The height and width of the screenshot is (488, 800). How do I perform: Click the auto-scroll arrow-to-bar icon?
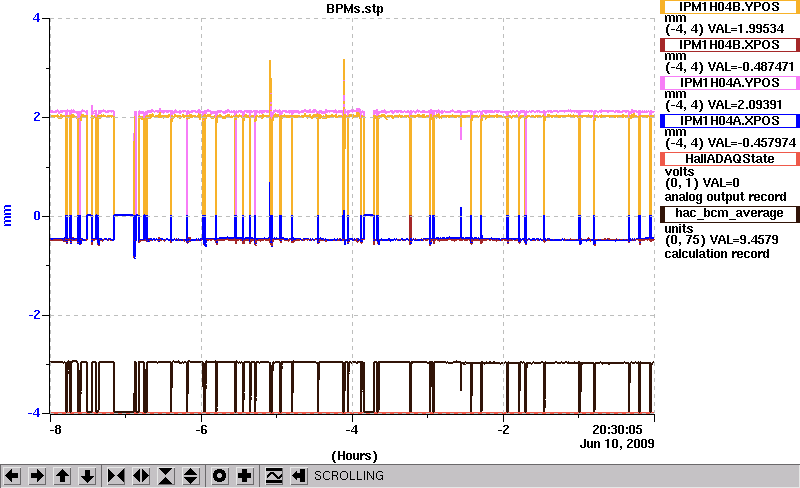coord(299,476)
